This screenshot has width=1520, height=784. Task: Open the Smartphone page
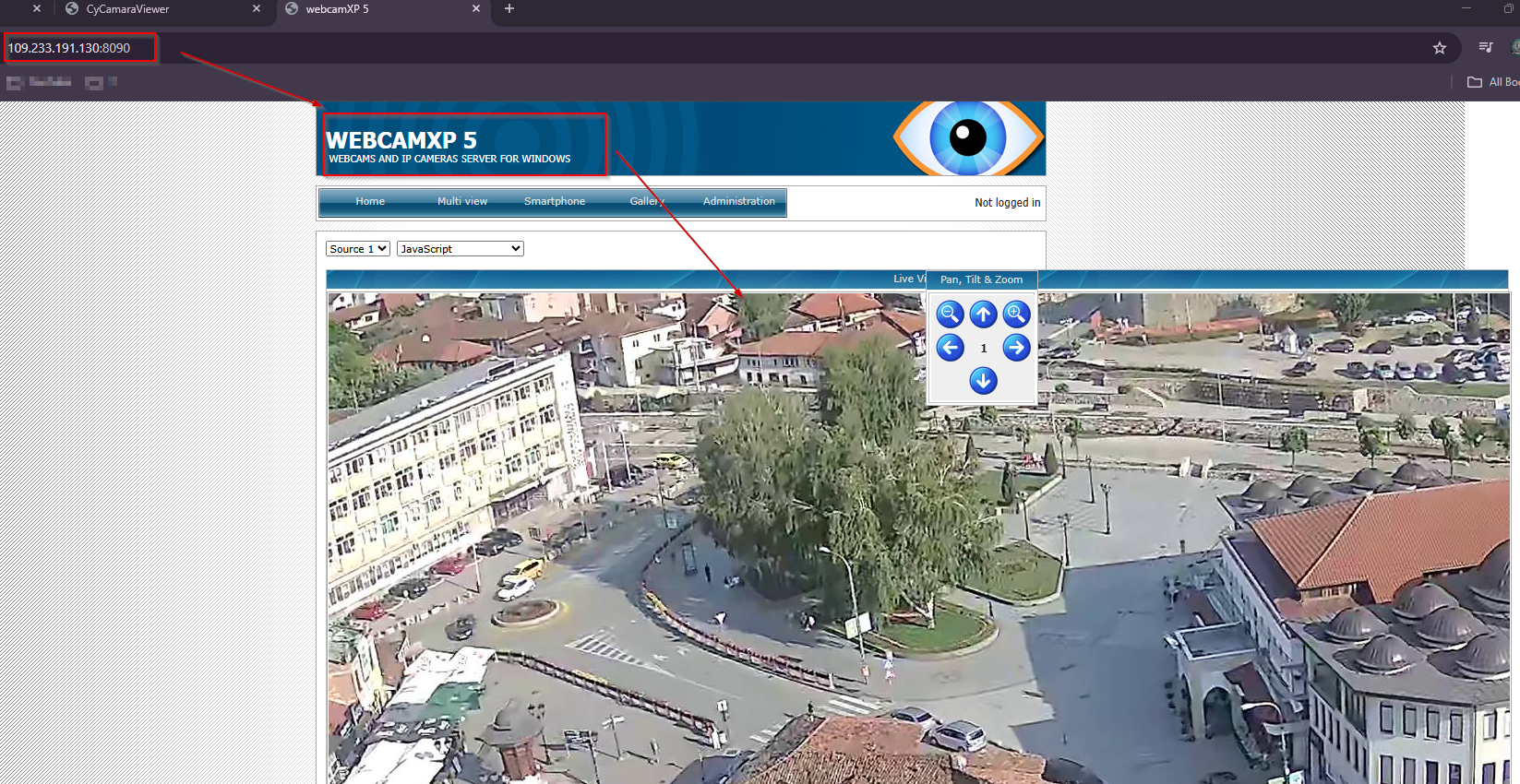coord(555,201)
